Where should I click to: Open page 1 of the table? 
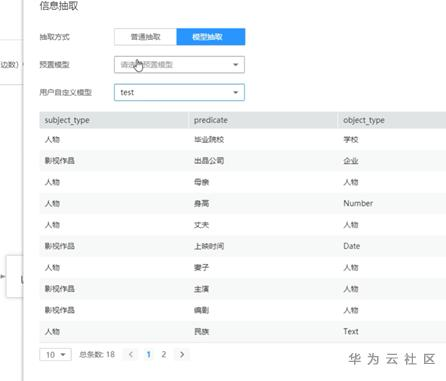pyautogui.click(x=149, y=355)
